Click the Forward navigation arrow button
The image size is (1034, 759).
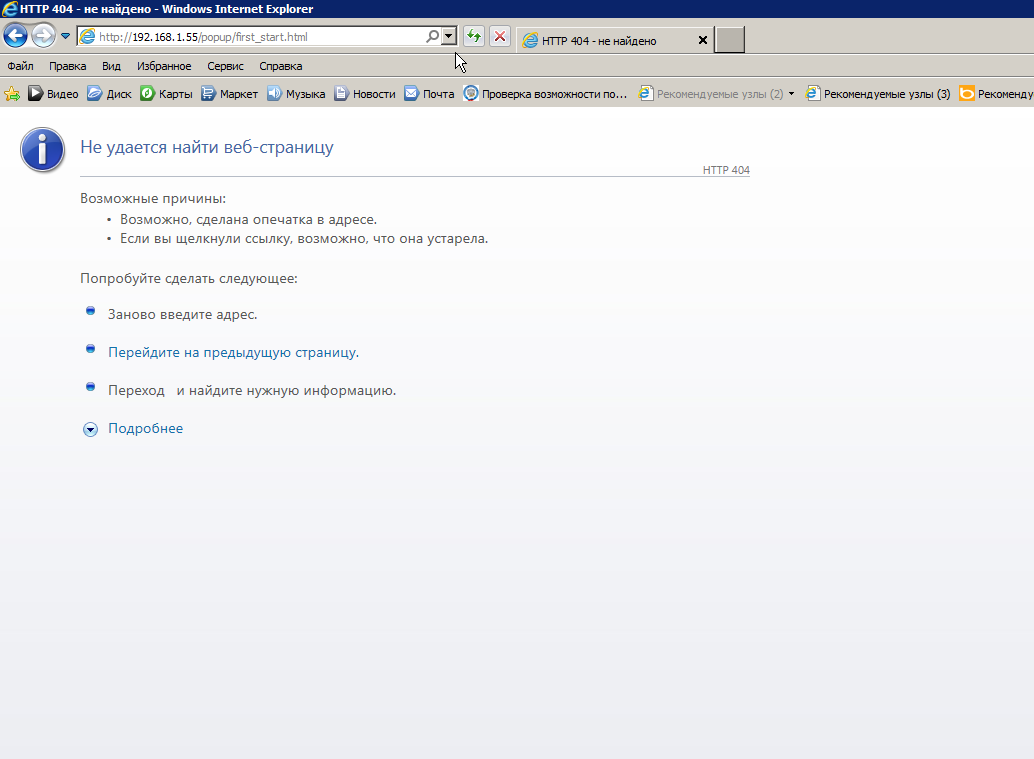44,36
